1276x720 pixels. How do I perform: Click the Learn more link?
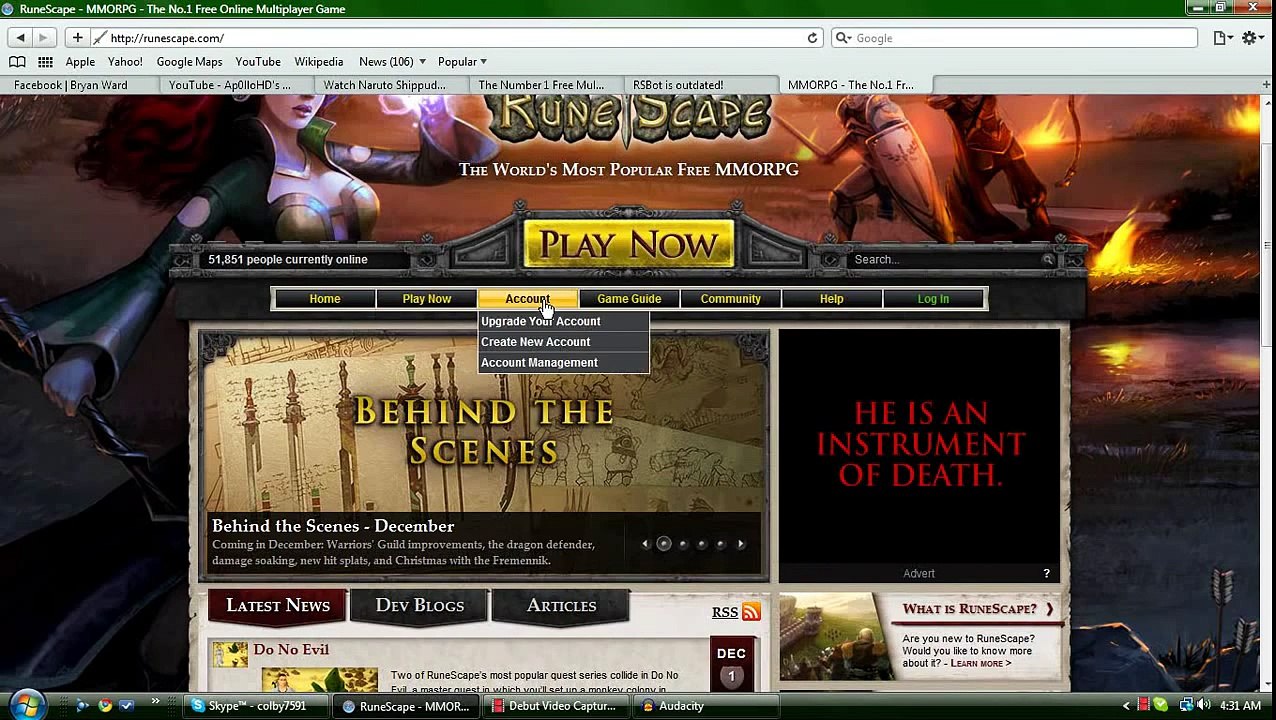coord(981,663)
